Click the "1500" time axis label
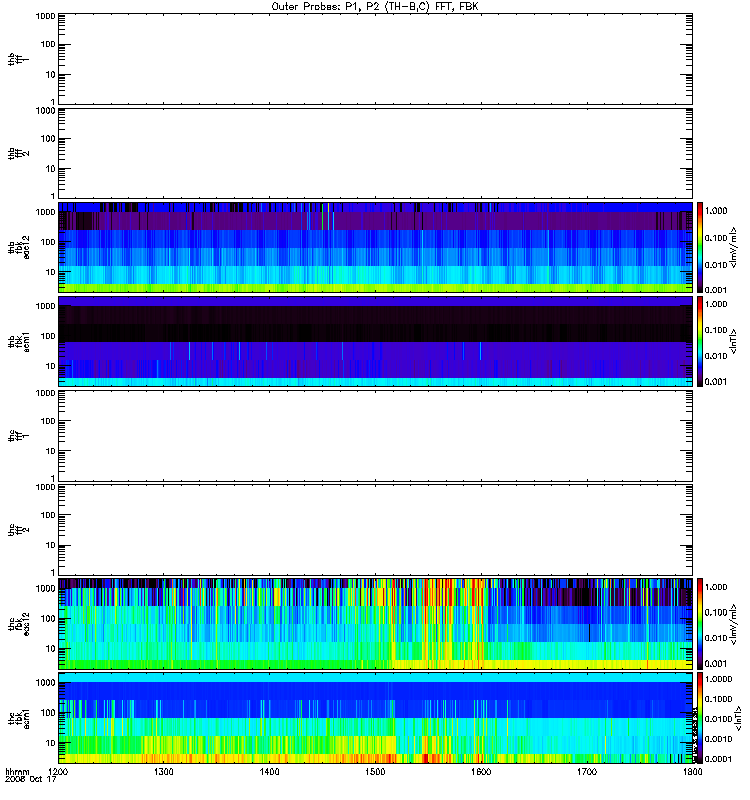Screen dimensions: 750x800 click(375, 771)
